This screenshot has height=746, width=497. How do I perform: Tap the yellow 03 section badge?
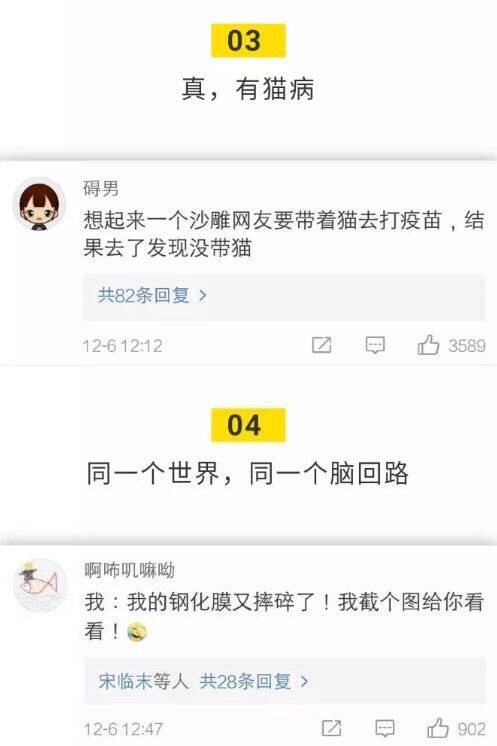(x=248, y=40)
